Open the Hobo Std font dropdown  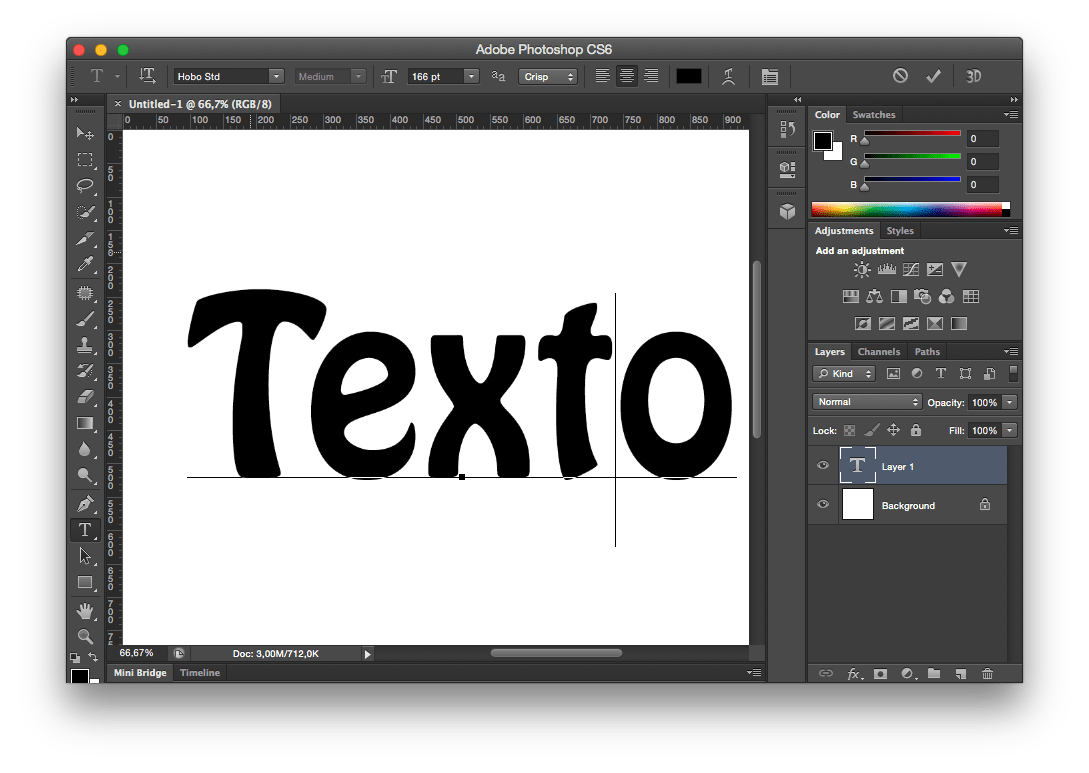coord(276,76)
